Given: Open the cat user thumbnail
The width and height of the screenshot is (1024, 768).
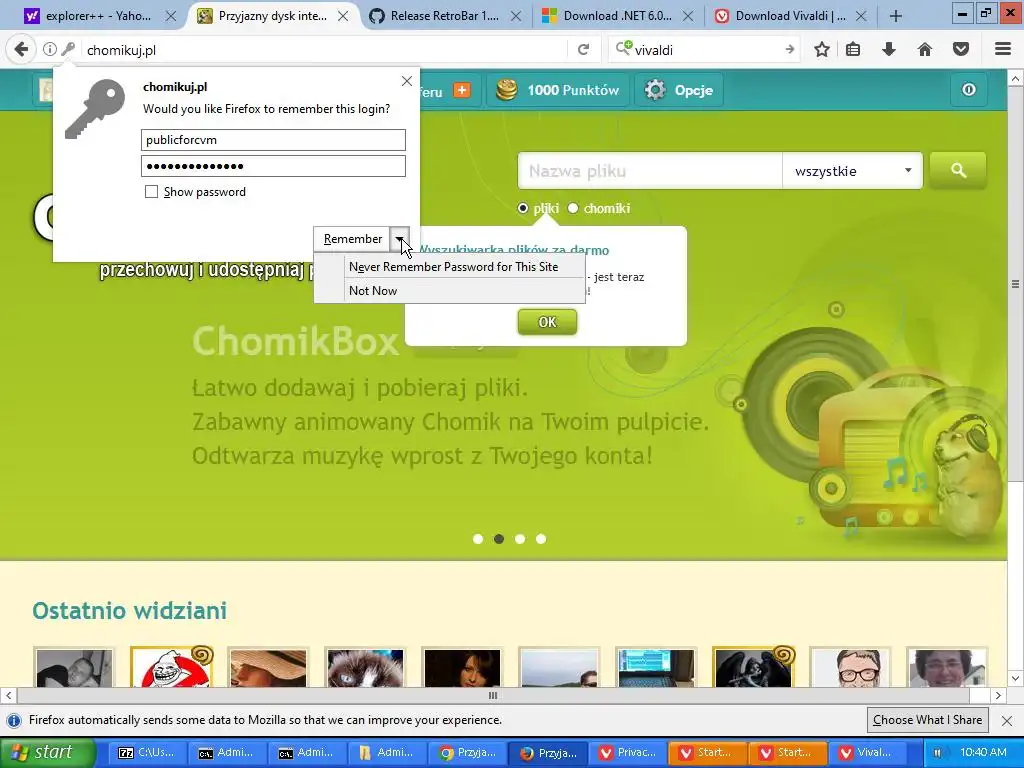Looking at the screenshot, I should [365, 667].
